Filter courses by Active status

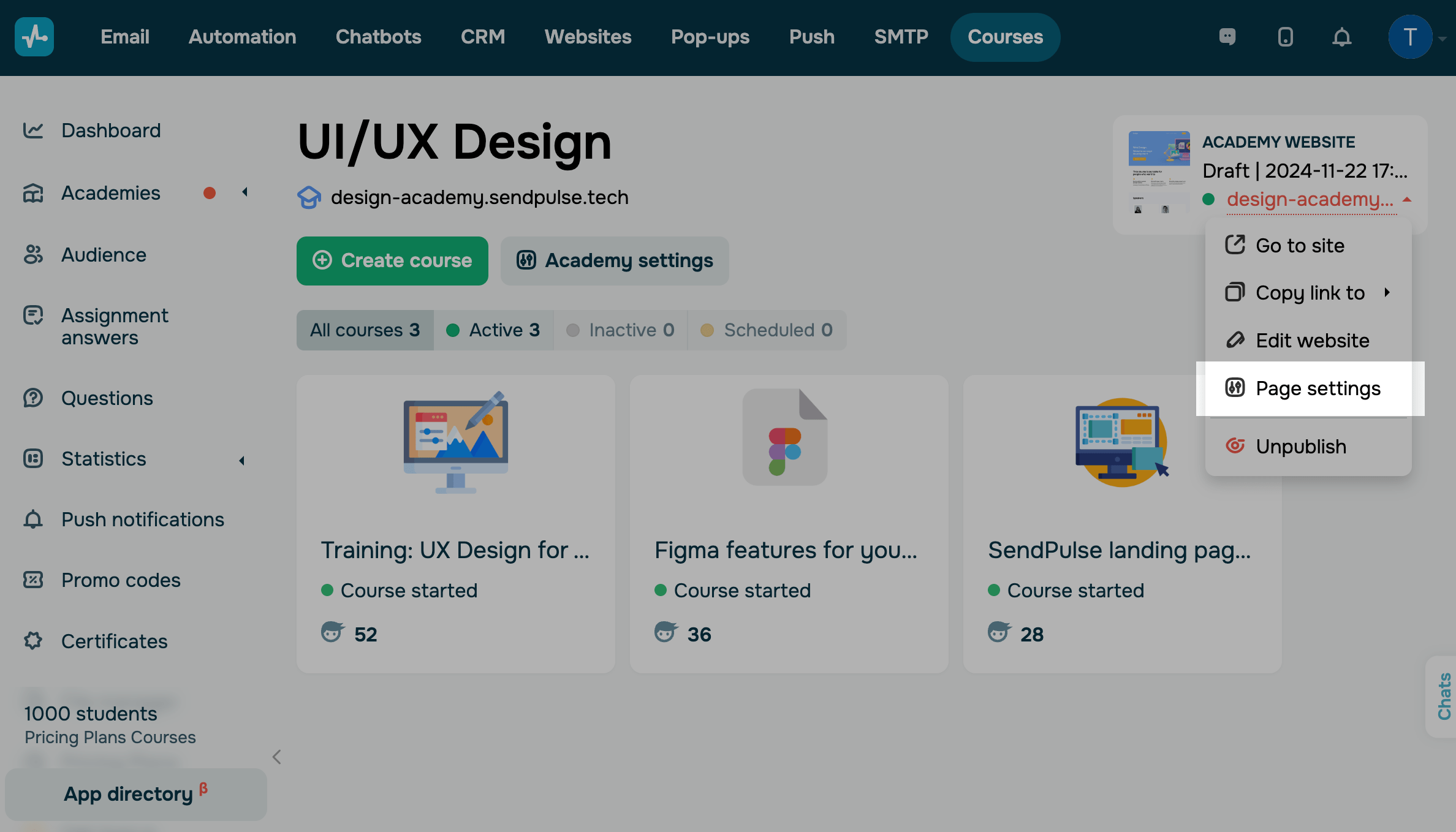pos(493,330)
